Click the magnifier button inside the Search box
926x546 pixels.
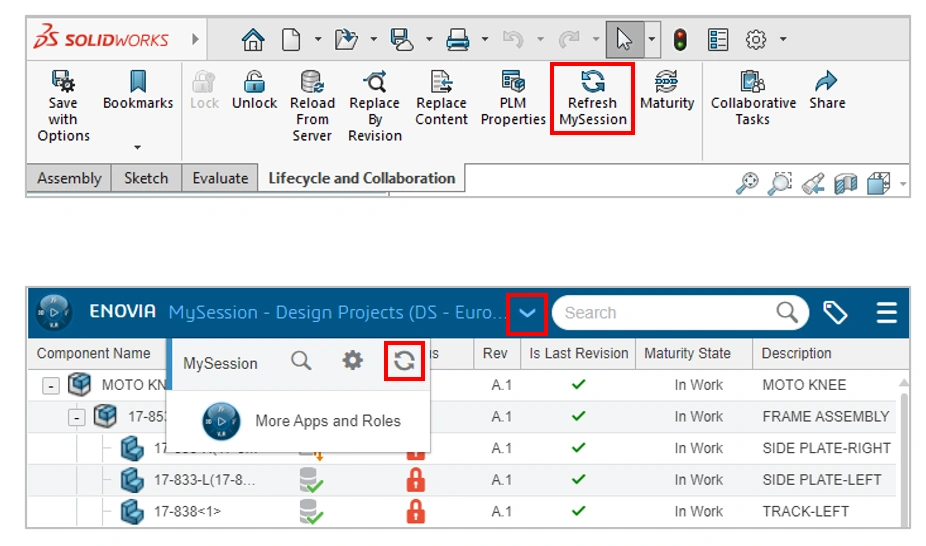click(x=787, y=312)
